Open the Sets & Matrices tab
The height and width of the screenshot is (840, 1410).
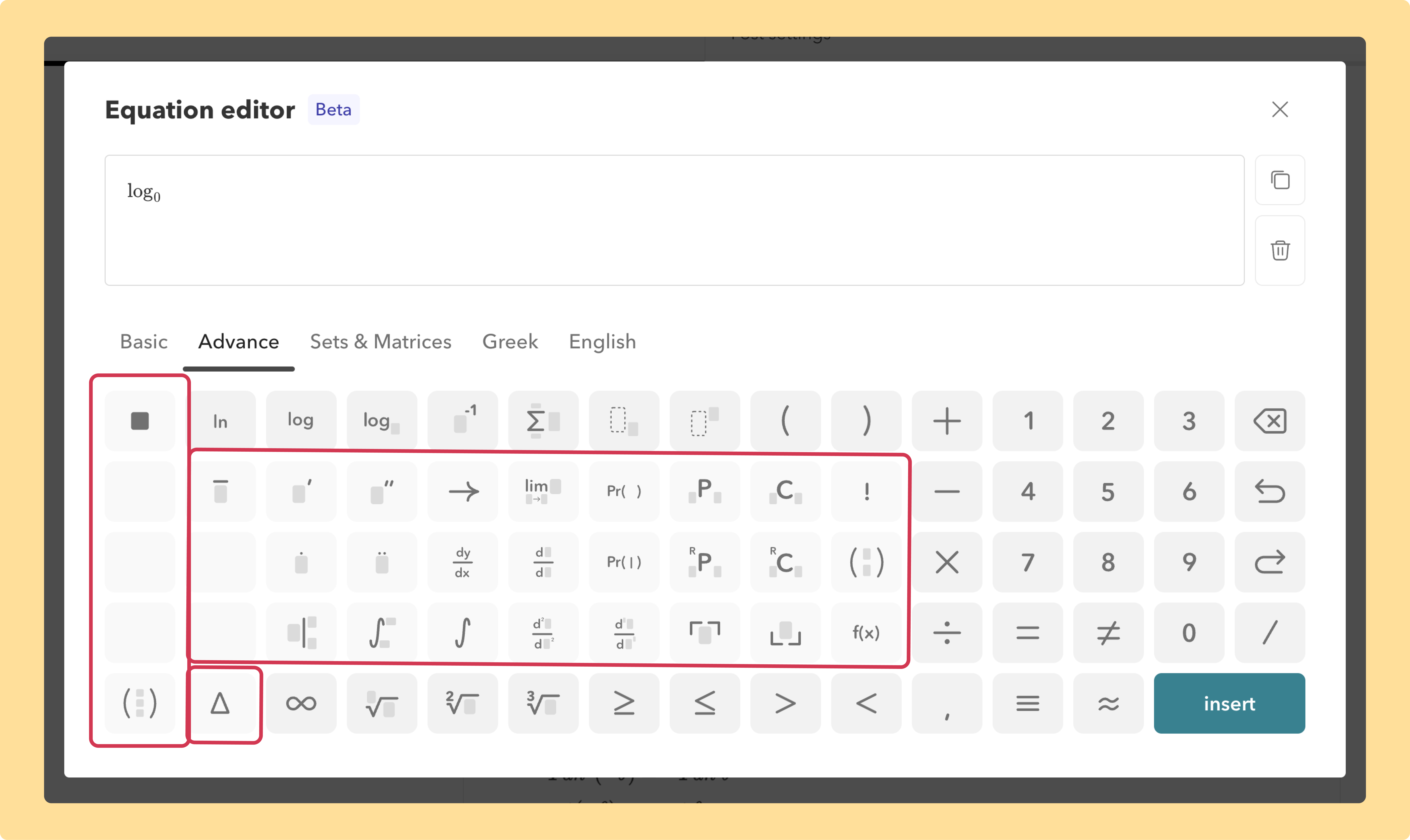click(380, 341)
